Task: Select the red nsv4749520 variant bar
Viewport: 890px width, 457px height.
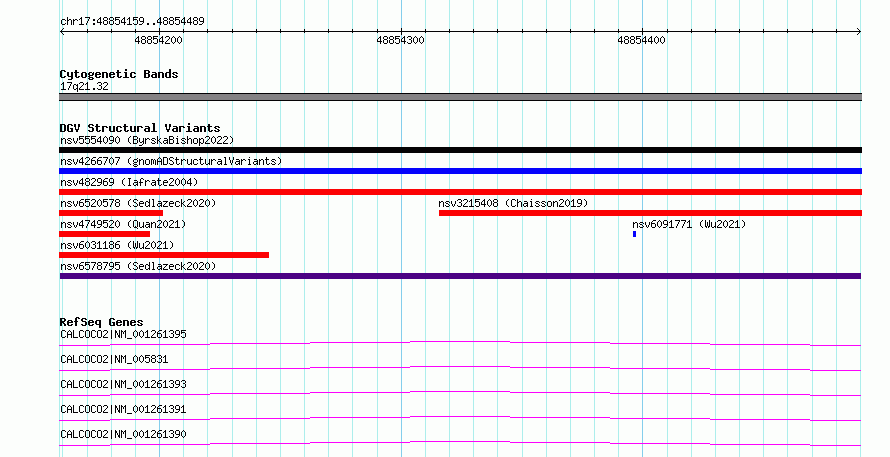Action: point(104,234)
